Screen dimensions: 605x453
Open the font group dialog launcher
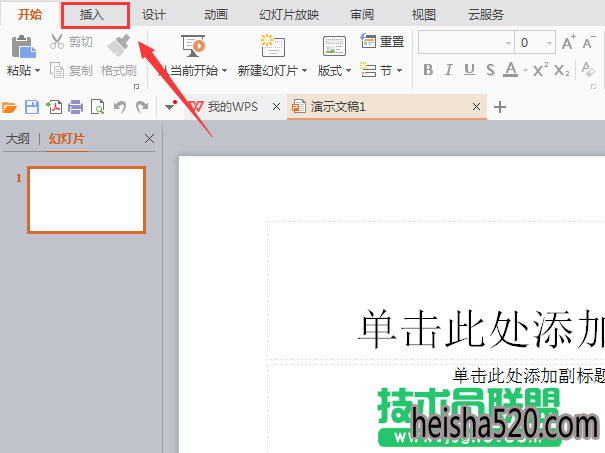pyautogui.click(x=593, y=87)
